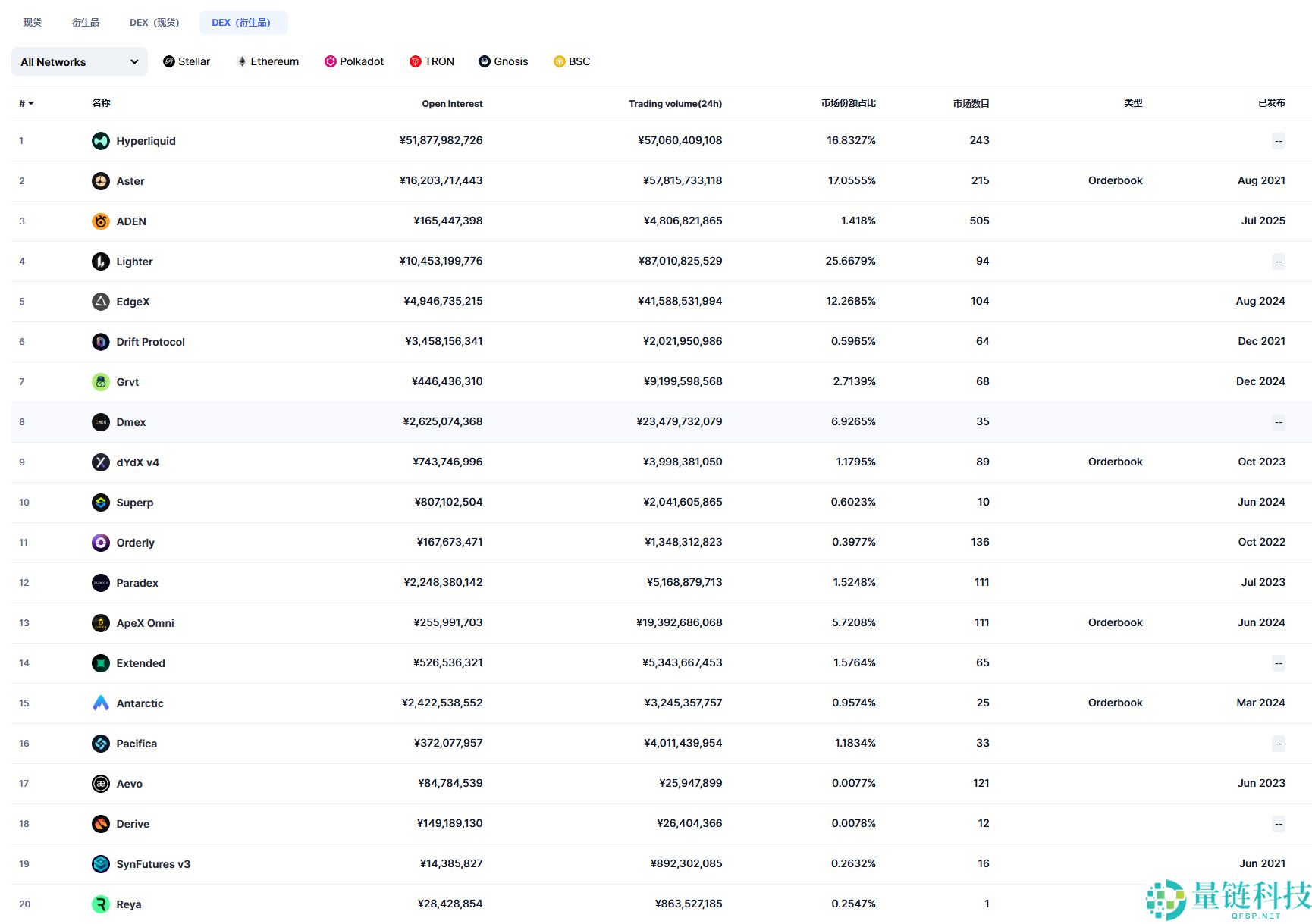Screen dimensions: 1312x924
Task: Filter by BSC network
Action: 572,61
